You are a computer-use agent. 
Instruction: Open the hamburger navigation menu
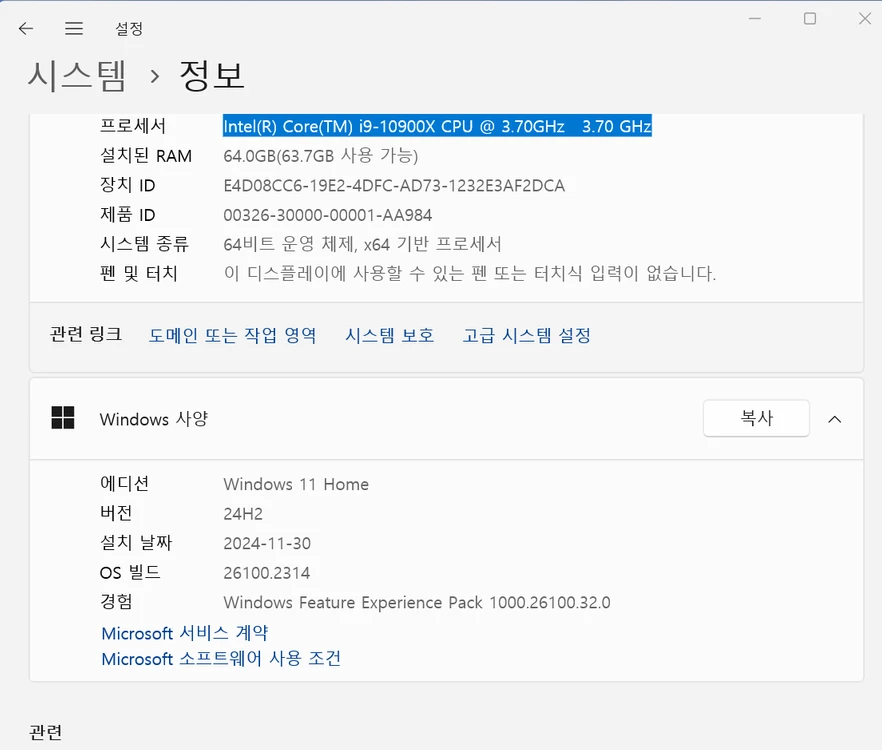tap(74, 28)
